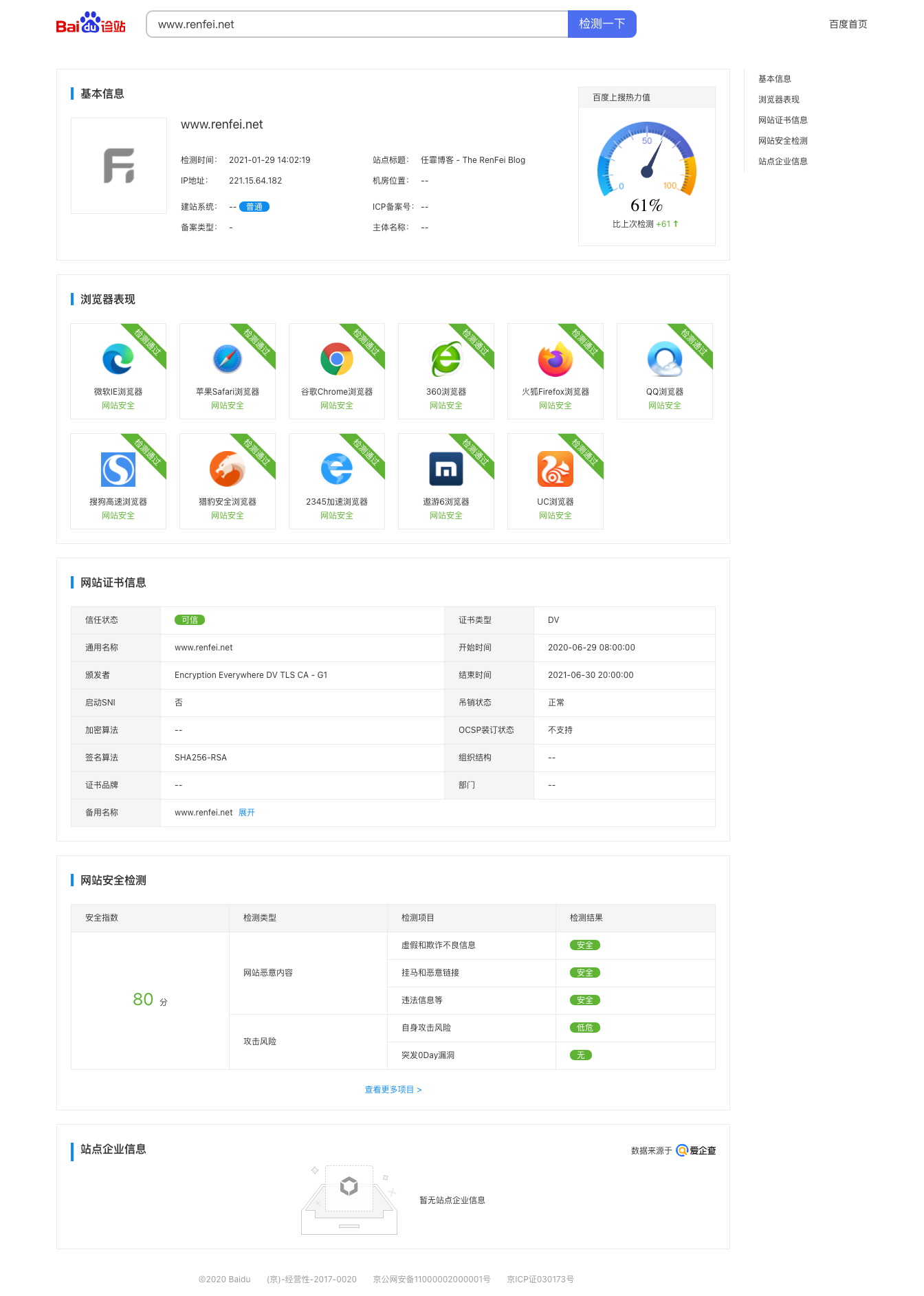Click the signature algorithm value SHA256-RSA
924x1296 pixels.
201,758
